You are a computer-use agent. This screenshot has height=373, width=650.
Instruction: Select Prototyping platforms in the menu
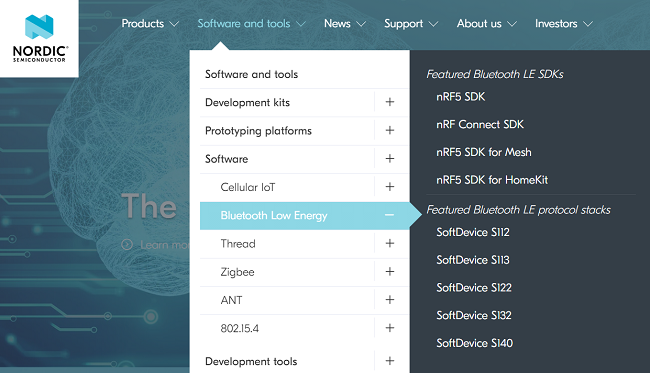[258, 131]
